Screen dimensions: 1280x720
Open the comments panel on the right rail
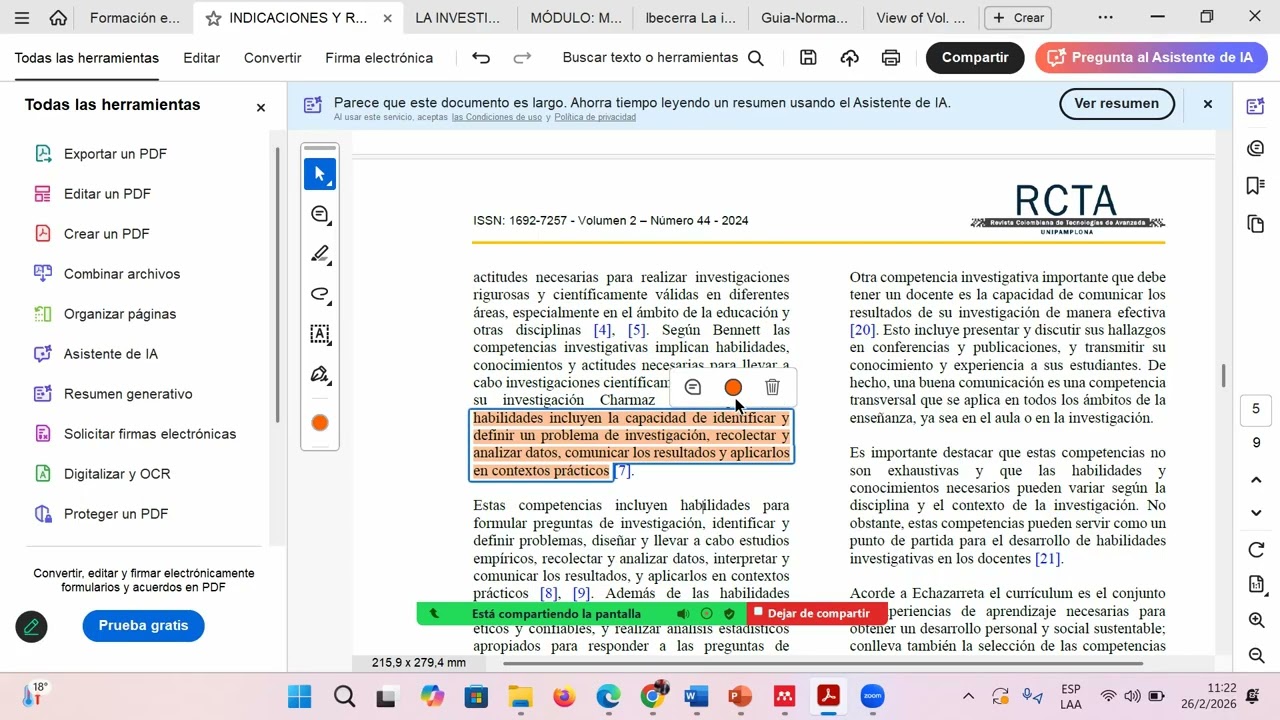(x=1256, y=148)
